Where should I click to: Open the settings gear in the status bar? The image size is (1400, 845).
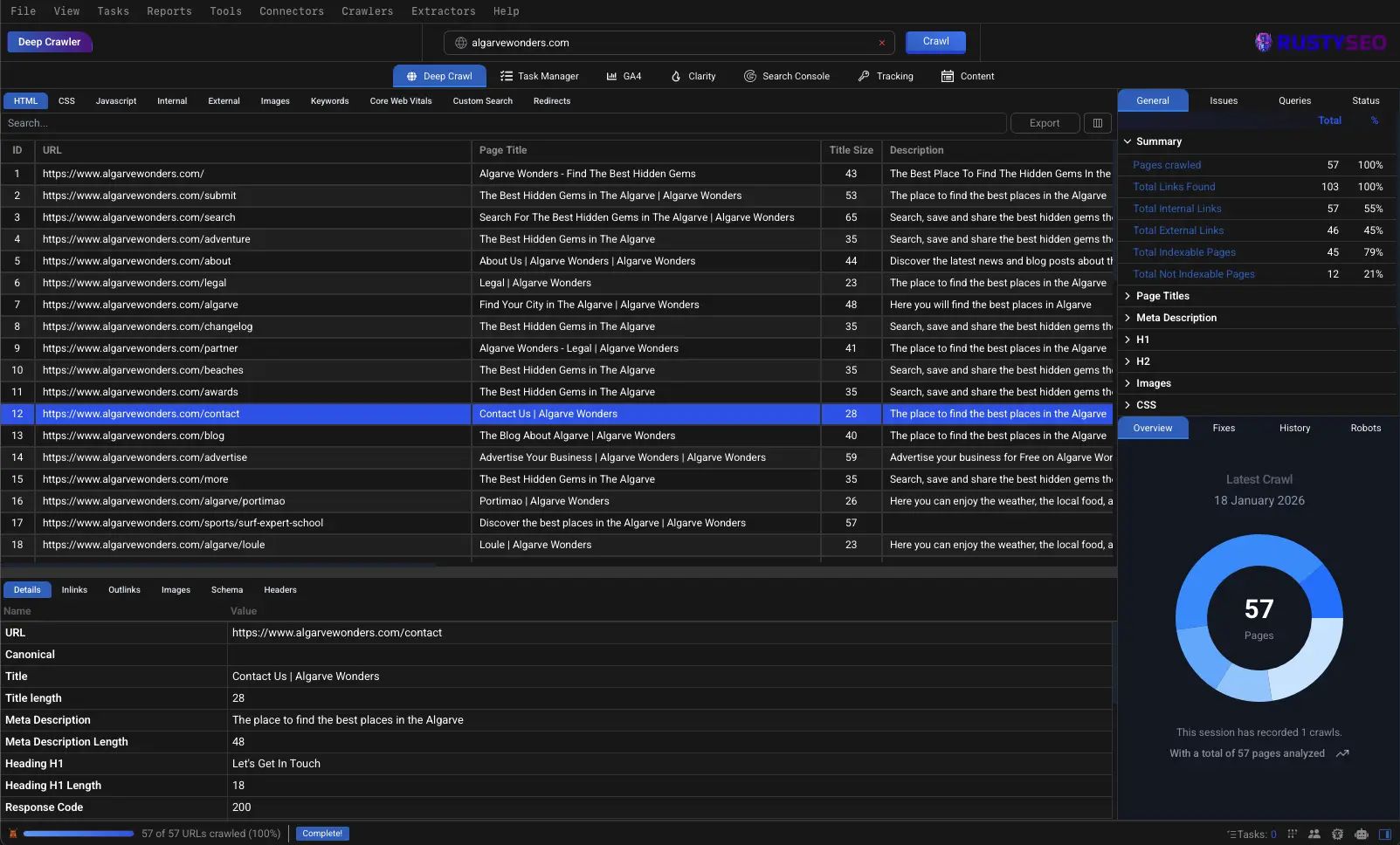click(1337, 834)
